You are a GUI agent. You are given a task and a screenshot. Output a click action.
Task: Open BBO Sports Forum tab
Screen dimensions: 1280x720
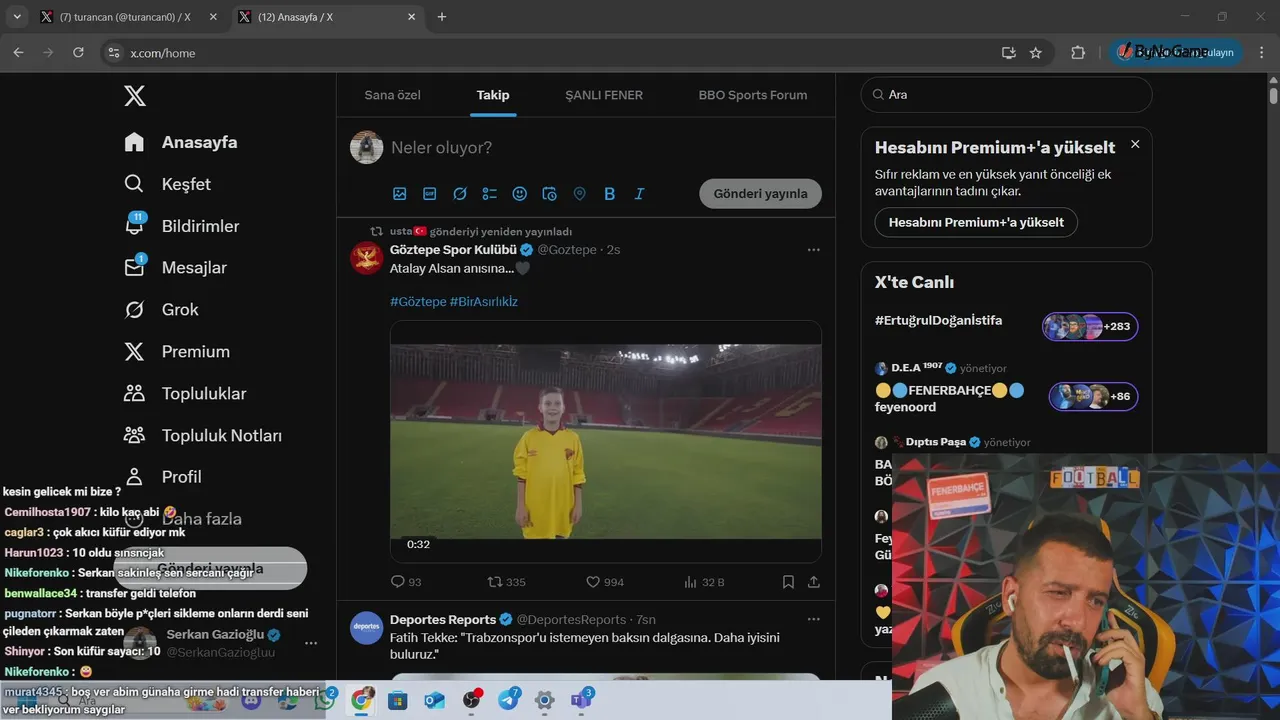(753, 95)
